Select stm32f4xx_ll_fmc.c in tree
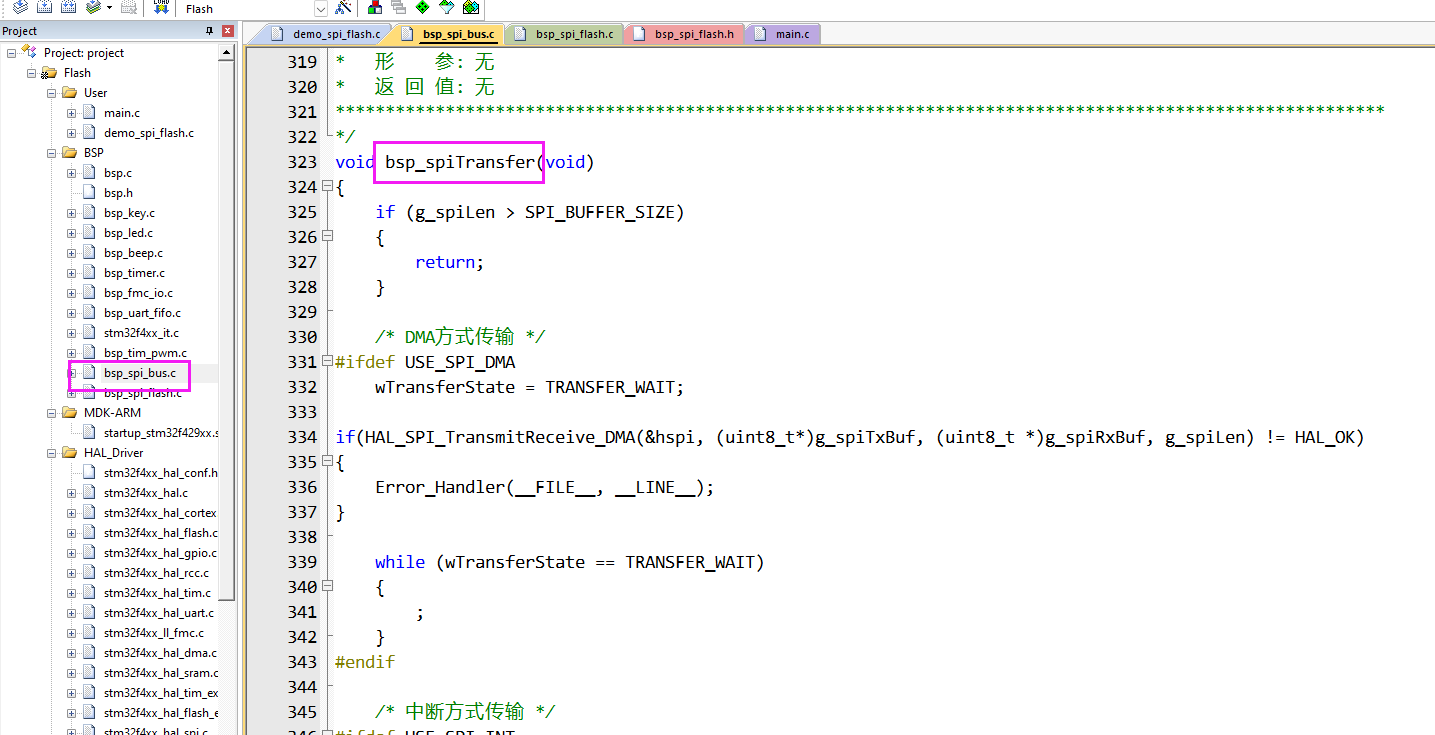The width and height of the screenshot is (1435, 735). 153,632
